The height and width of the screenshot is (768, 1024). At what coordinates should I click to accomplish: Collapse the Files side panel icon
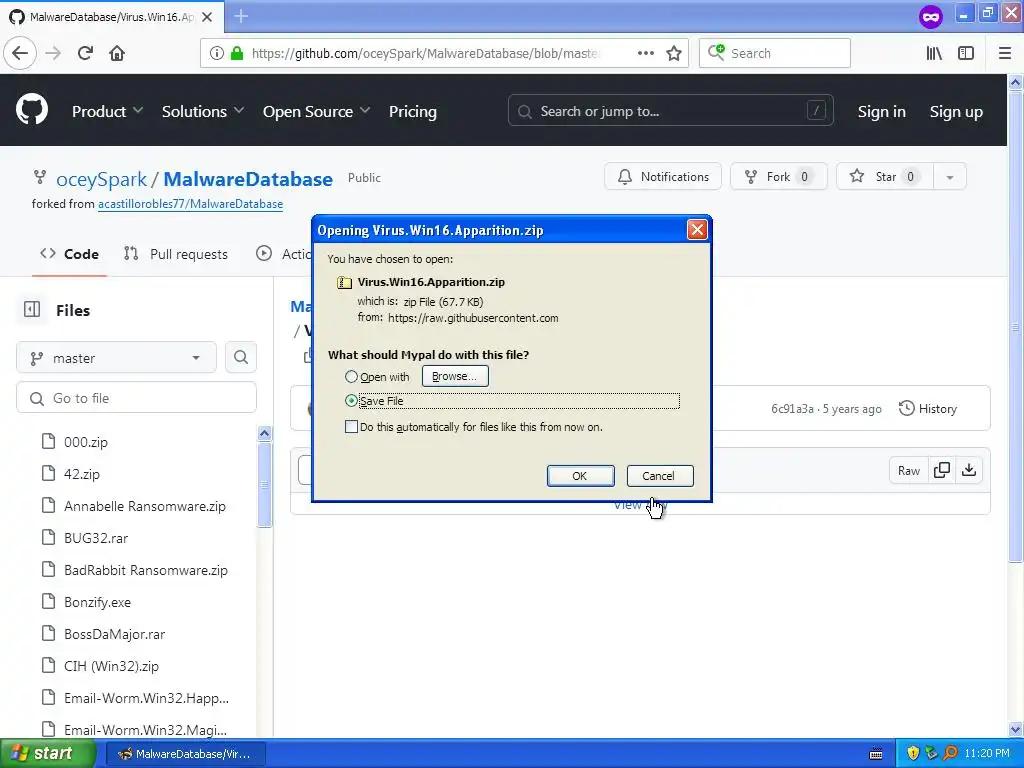(32, 310)
